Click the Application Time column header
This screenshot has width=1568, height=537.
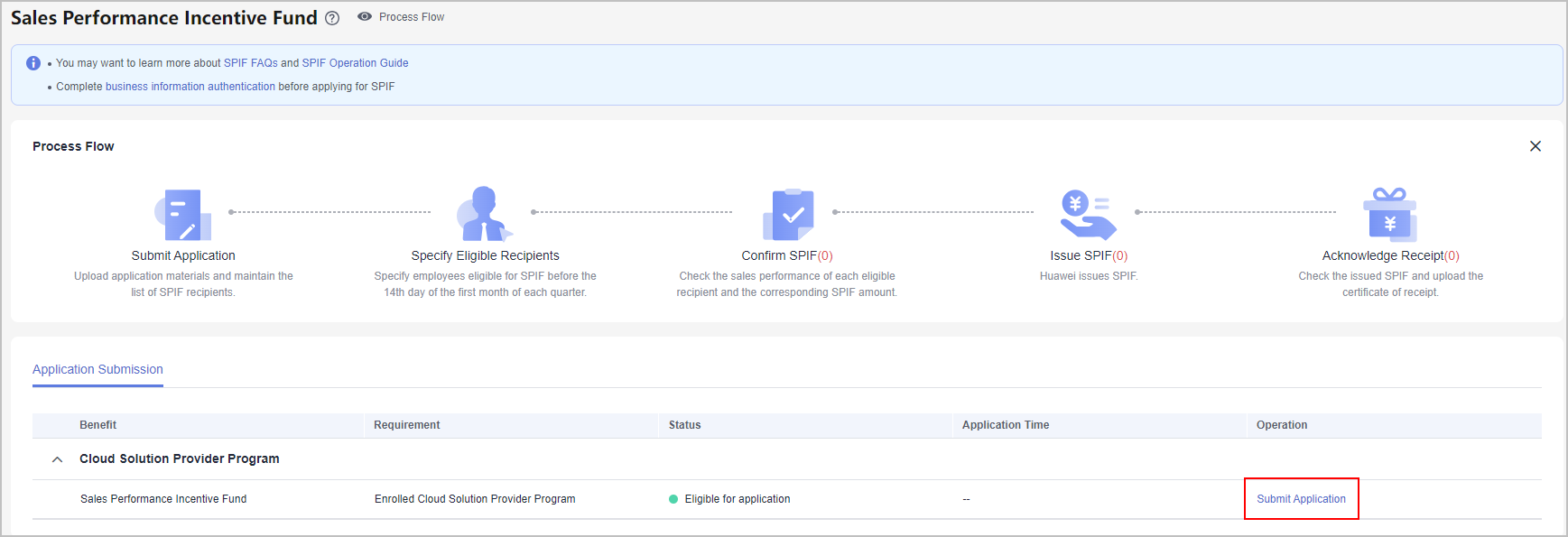point(1006,425)
